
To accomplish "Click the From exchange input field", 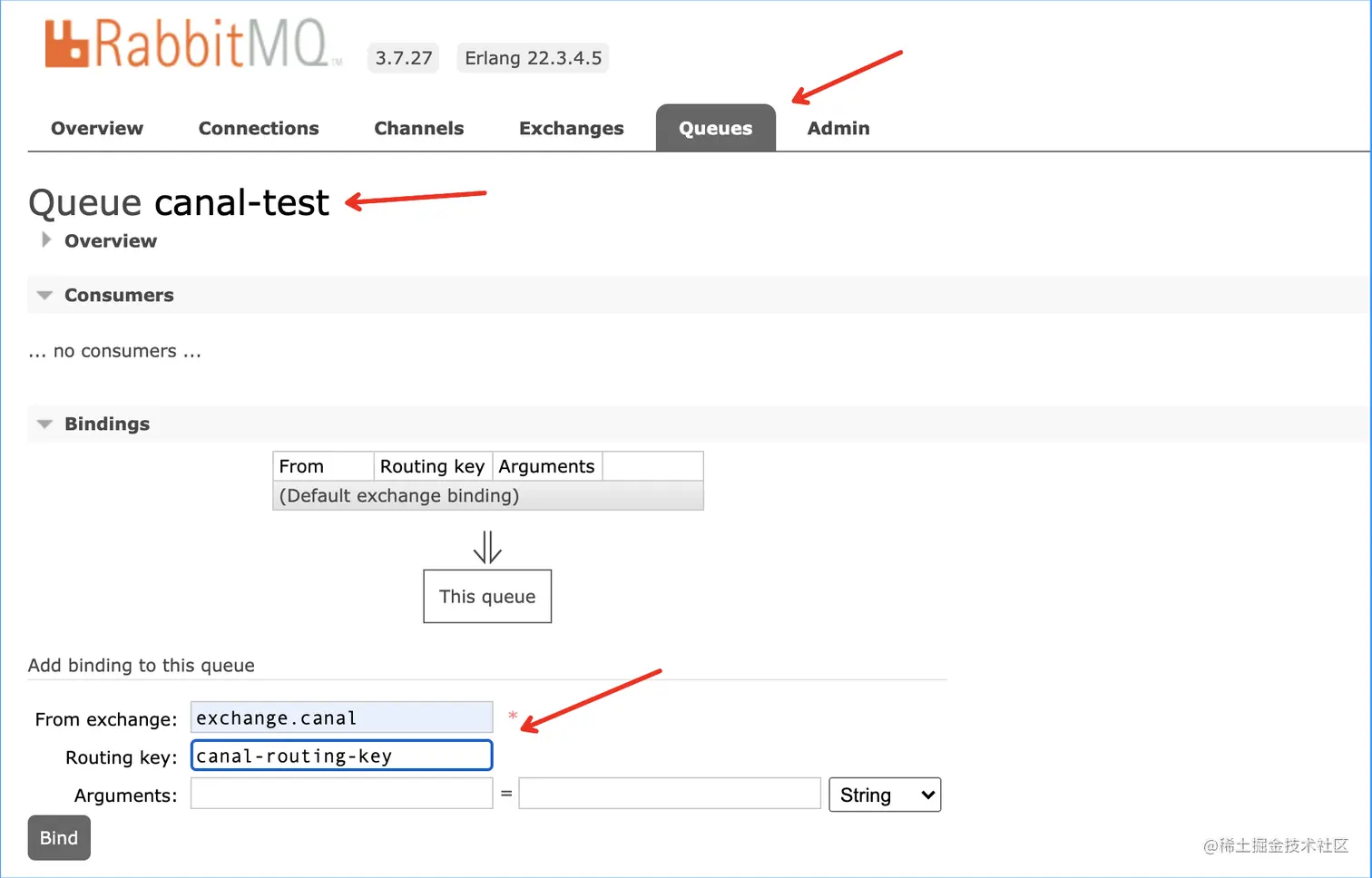I will click(x=341, y=717).
